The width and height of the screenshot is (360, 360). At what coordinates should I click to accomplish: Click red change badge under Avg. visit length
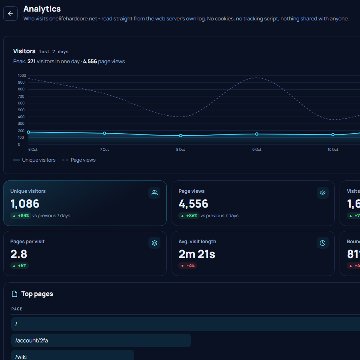pyautogui.click(x=188, y=266)
